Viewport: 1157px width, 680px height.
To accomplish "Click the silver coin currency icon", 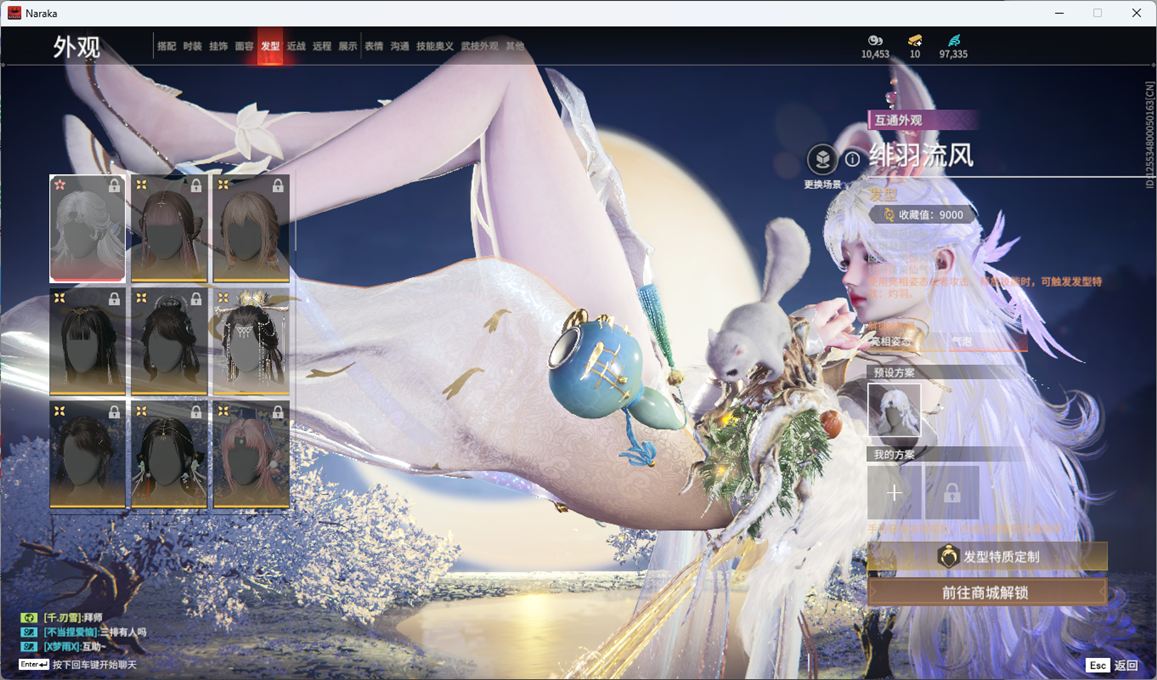I will pos(874,40).
